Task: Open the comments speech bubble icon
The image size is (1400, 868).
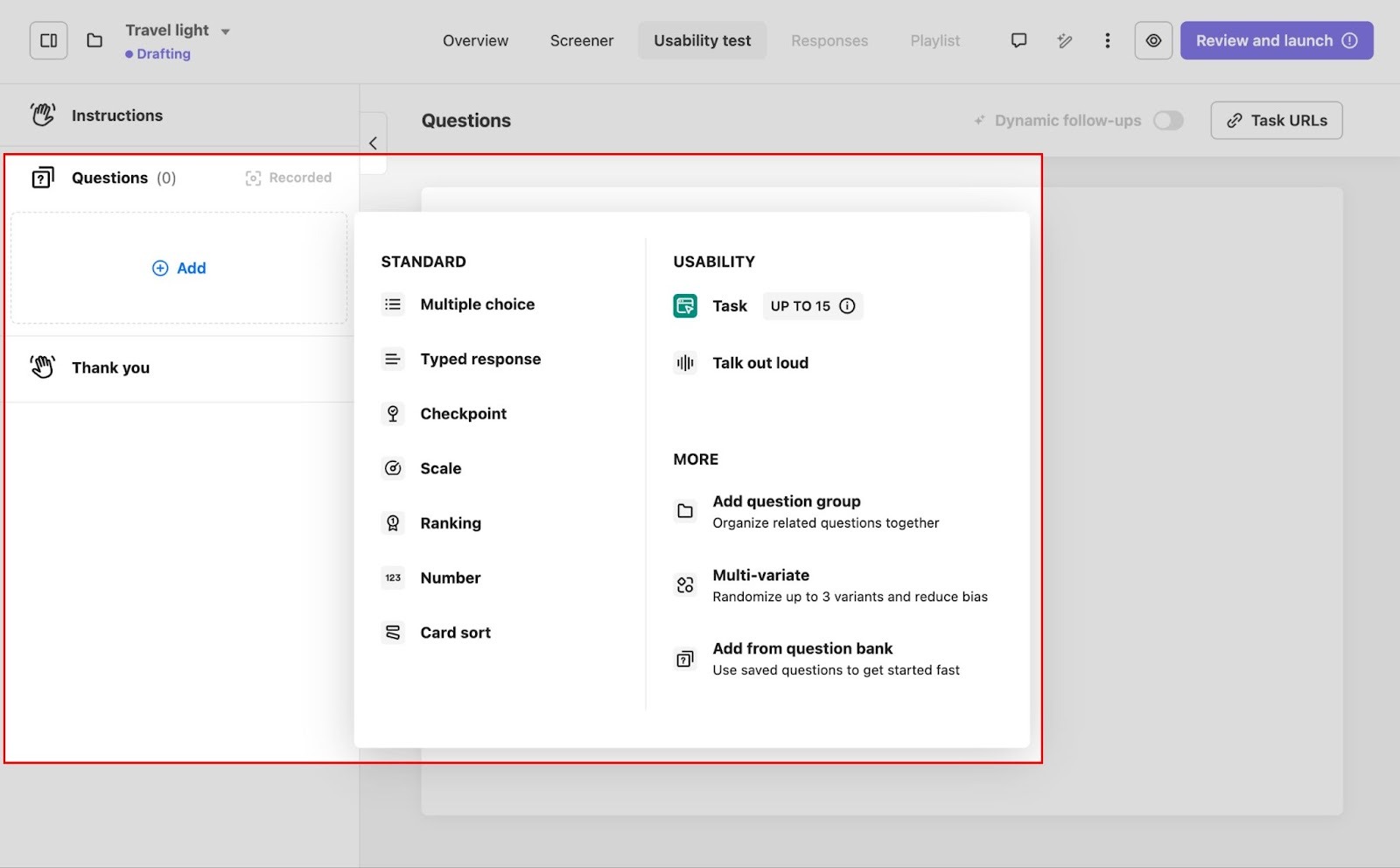Action: coord(1018,41)
